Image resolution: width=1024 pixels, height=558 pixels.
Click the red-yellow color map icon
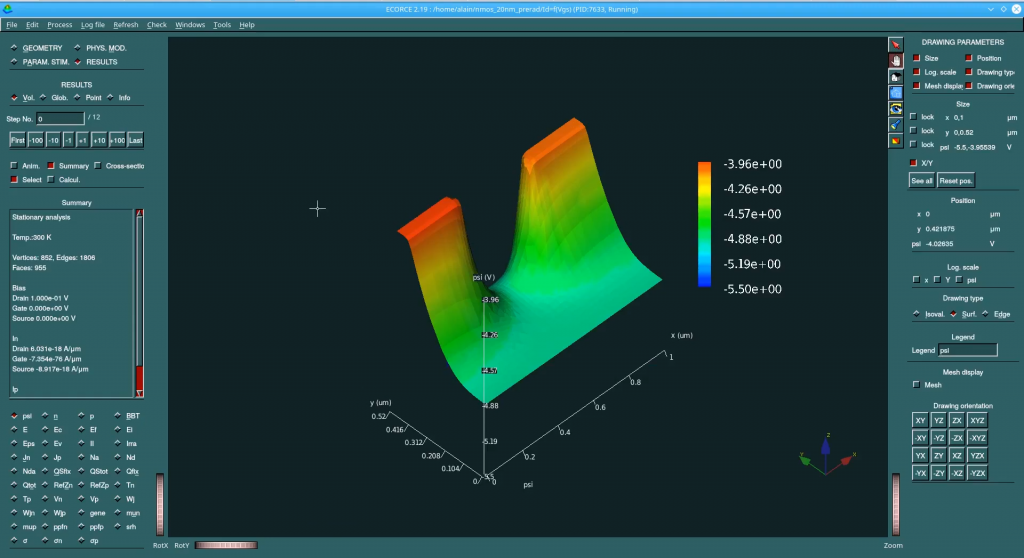(896, 140)
